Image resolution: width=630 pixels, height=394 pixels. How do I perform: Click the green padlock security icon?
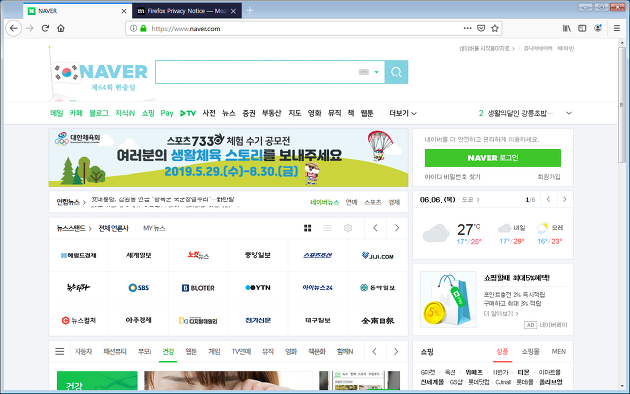pos(143,29)
